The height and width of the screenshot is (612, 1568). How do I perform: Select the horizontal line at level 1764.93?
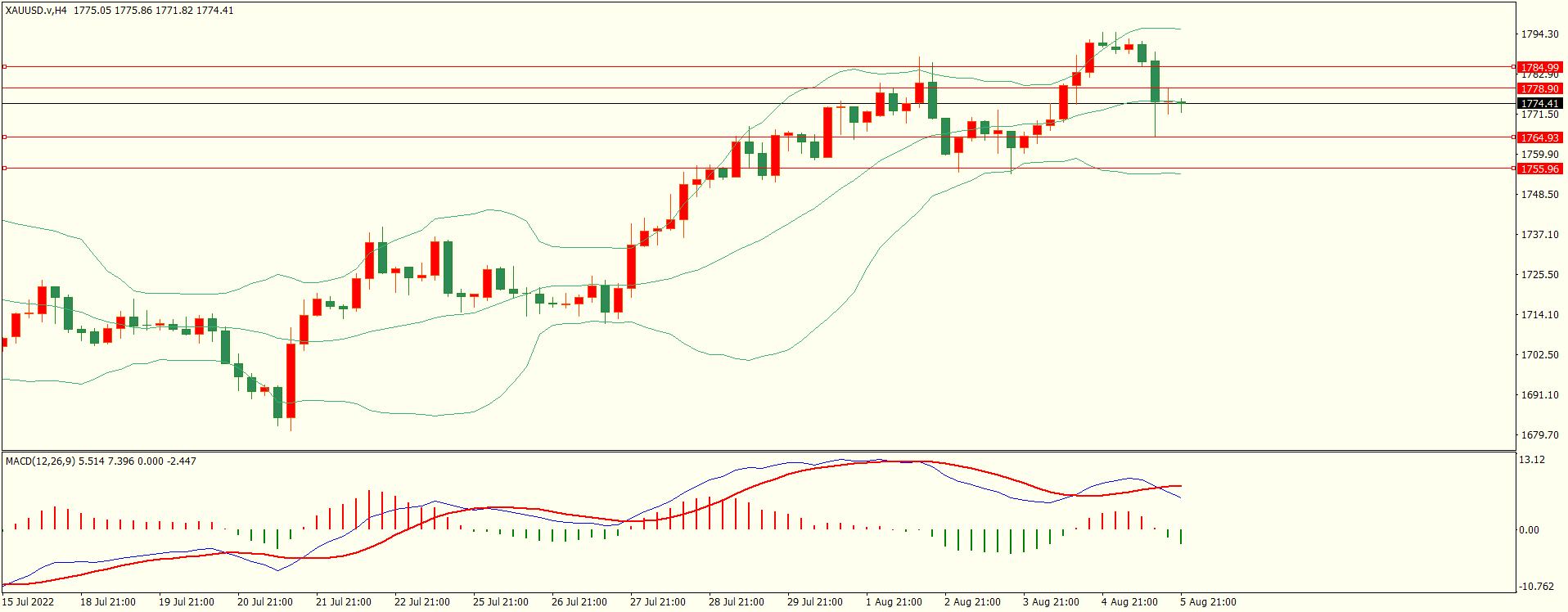click(x=758, y=137)
